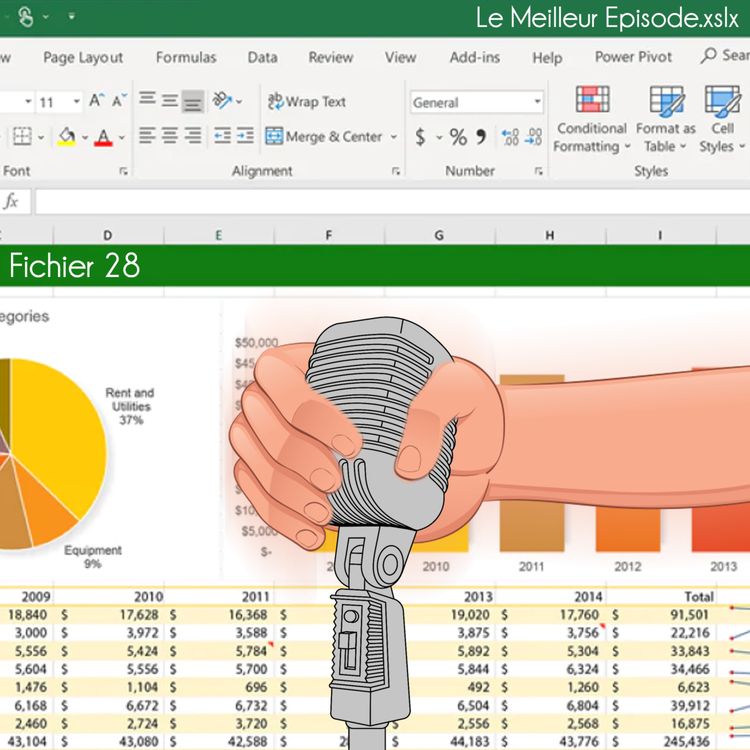
Task: Click the Conditional Formatting icon
Action: click(592, 100)
